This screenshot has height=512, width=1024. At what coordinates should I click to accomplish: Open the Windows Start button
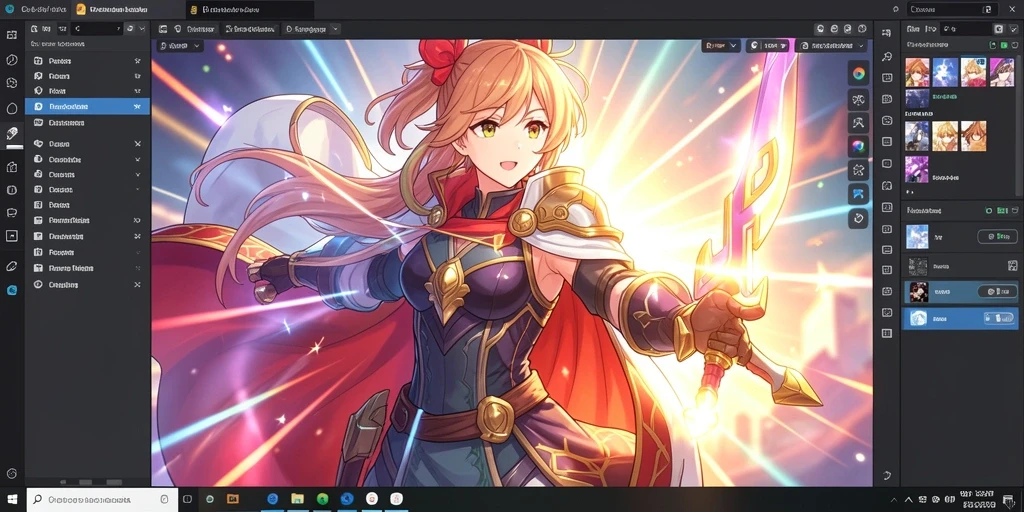coord(12,499)
